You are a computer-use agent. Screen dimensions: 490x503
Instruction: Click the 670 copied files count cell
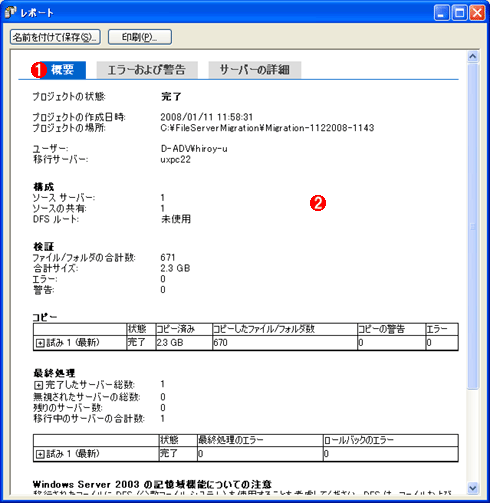click(x=284, y=343)
